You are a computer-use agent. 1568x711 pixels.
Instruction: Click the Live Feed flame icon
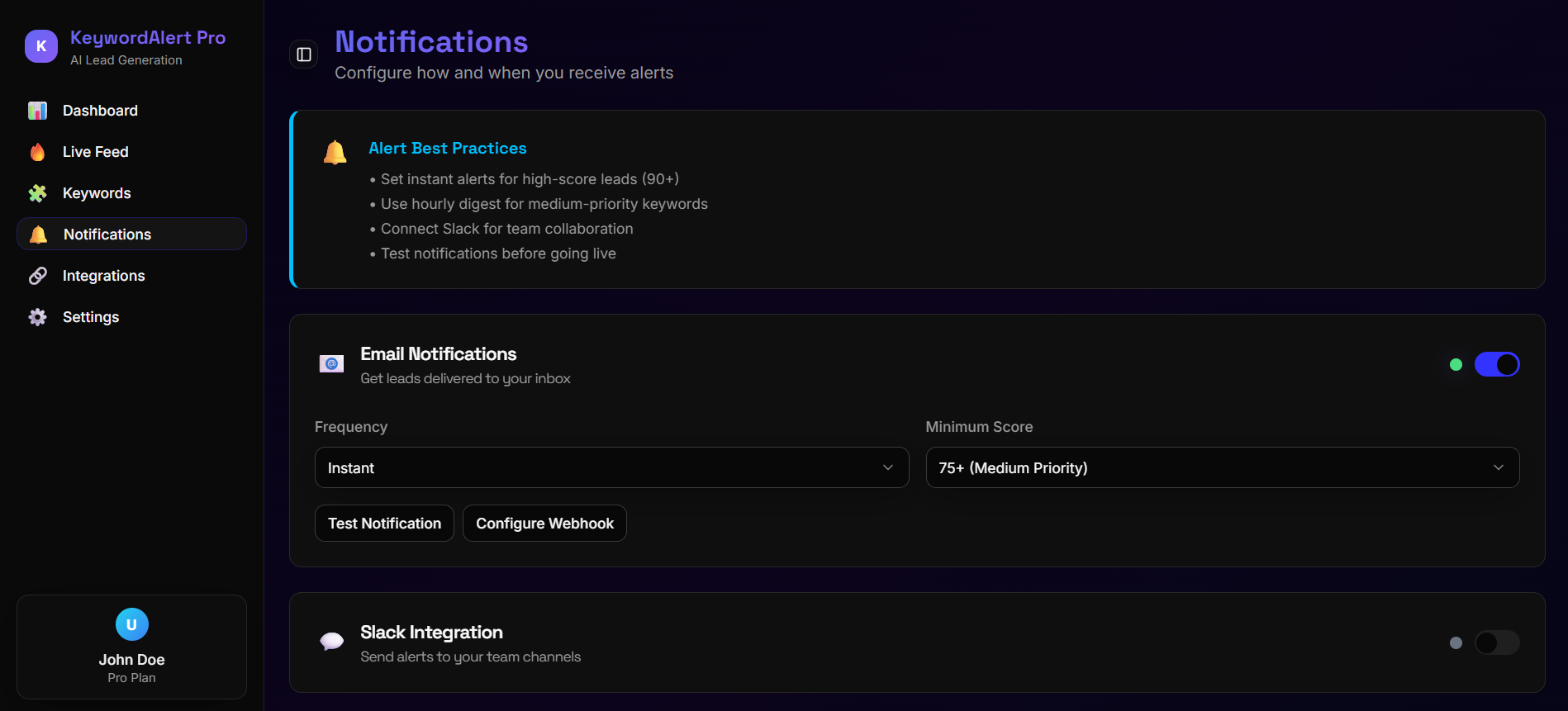tap(38, 152)
